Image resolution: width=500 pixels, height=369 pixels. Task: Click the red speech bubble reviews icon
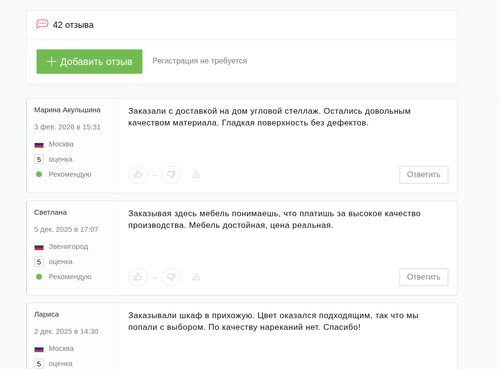(42, 24)
